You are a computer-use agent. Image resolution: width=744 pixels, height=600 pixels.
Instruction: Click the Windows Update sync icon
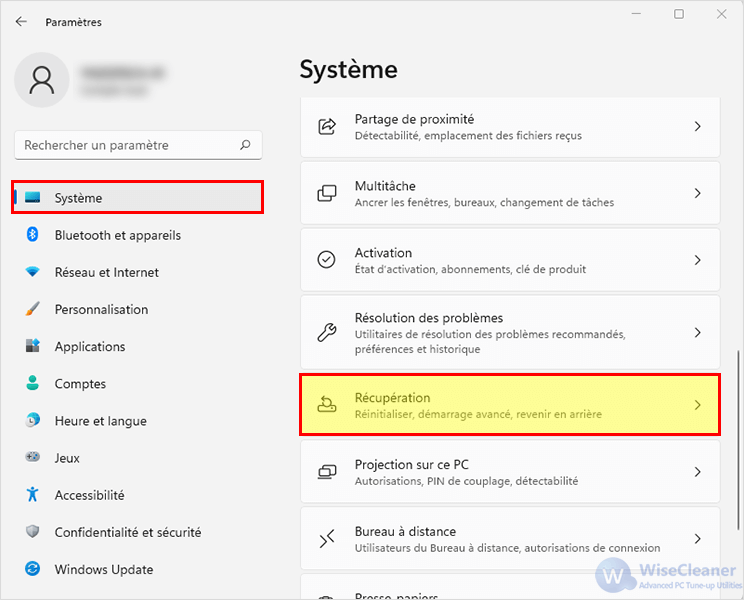point(32,569)
